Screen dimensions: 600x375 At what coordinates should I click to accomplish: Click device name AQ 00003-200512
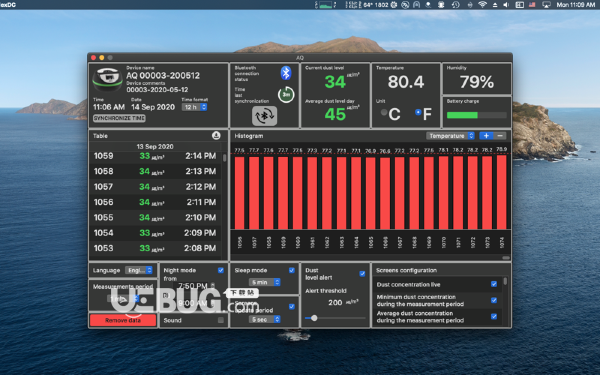click(163, 75)
